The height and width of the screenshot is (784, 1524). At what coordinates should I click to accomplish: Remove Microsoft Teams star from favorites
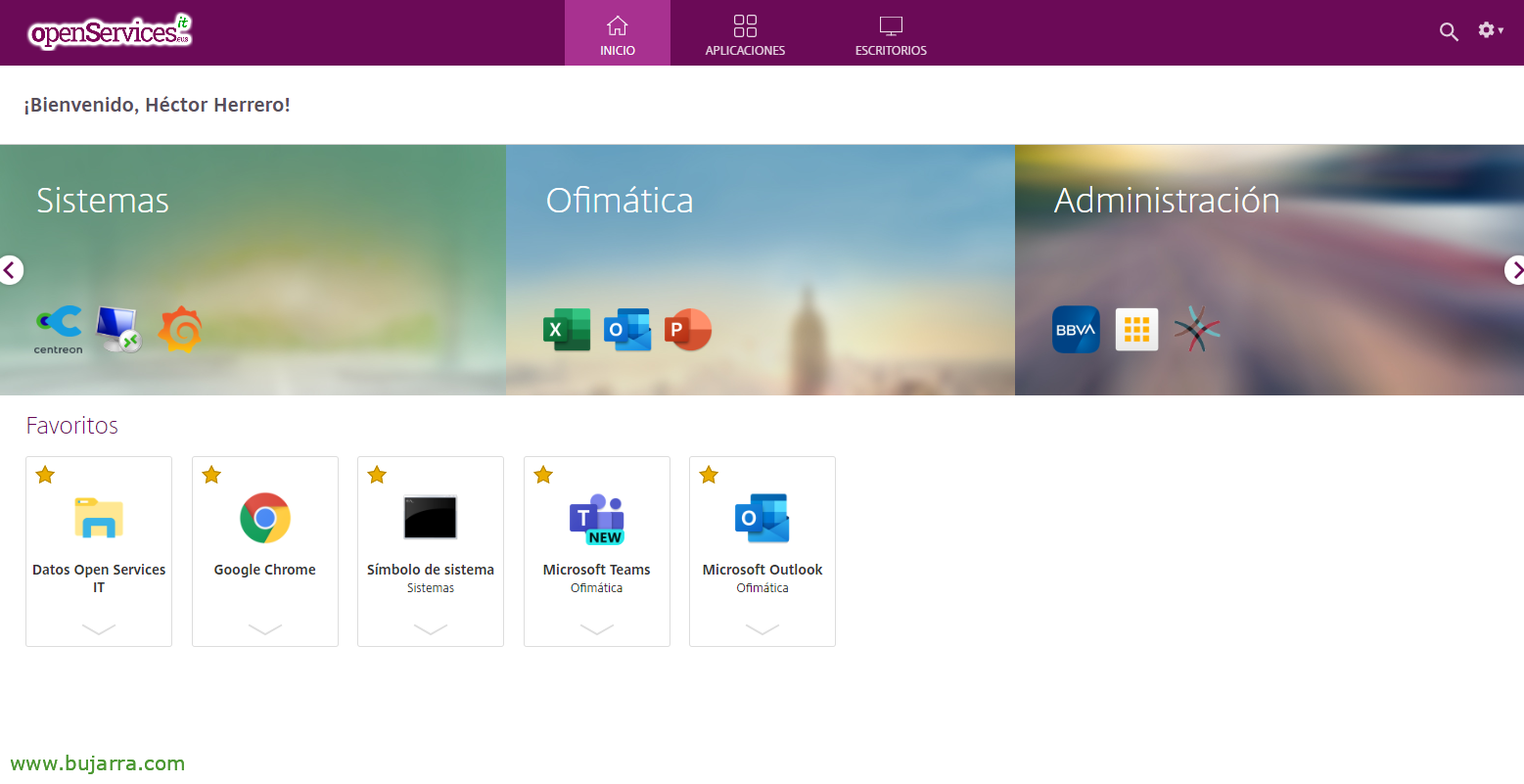point(543,475)
